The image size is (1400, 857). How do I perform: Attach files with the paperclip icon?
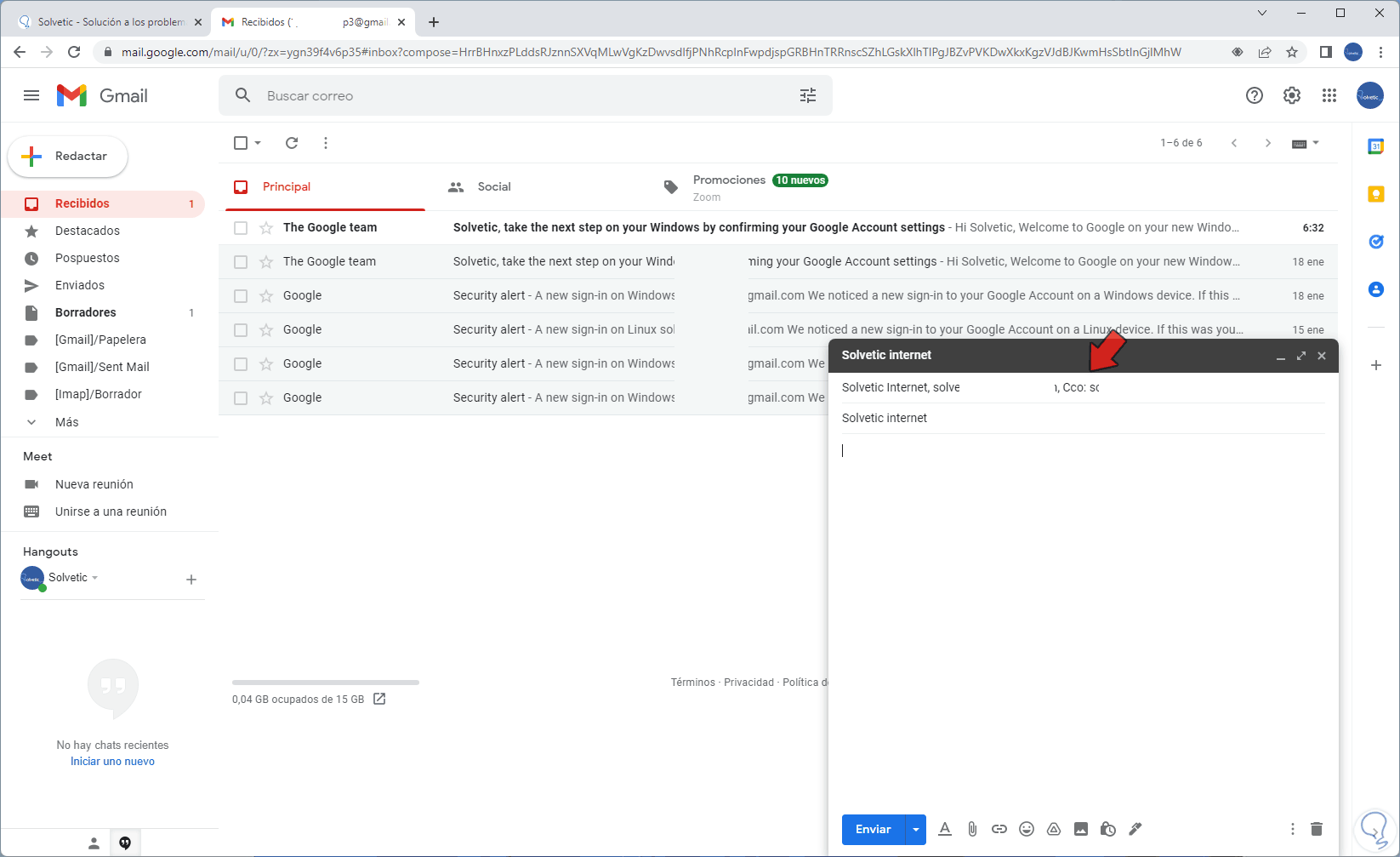pyautogui.click(x=972, y=830)
